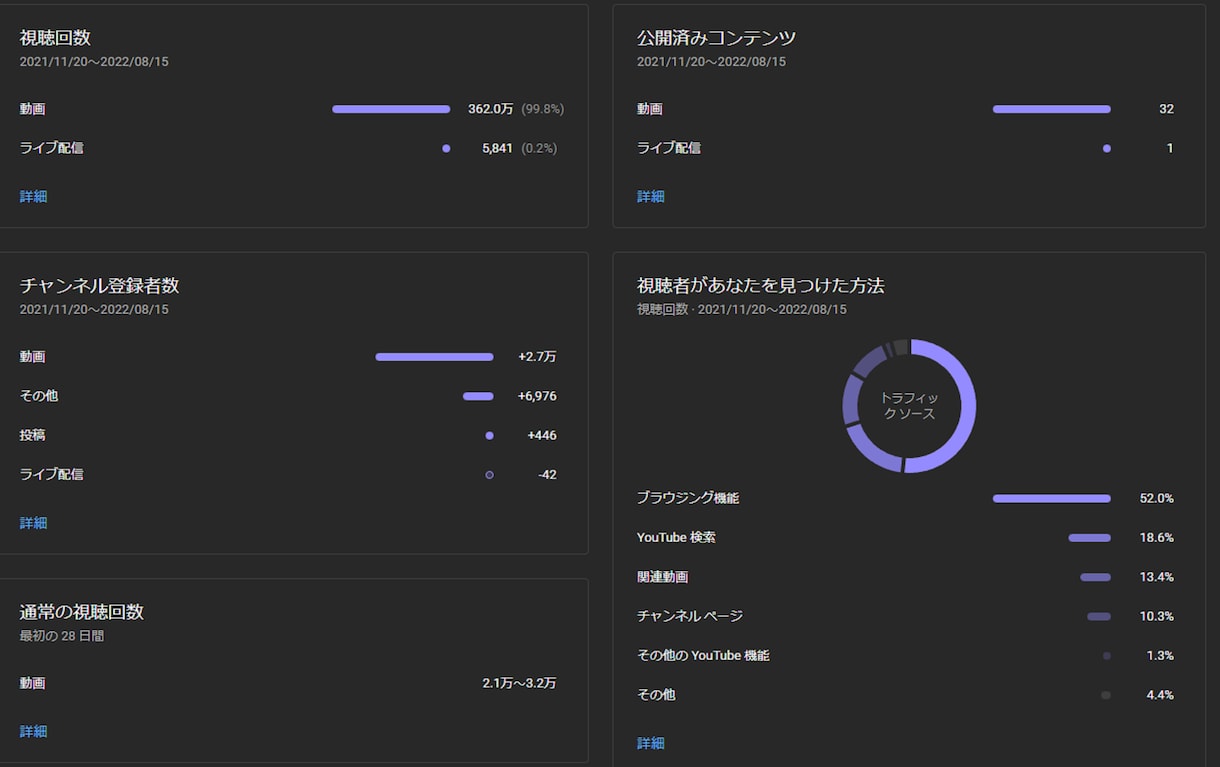
Task: Click the ブラウジング機能 traffic source label
Action: coord(688,498)
